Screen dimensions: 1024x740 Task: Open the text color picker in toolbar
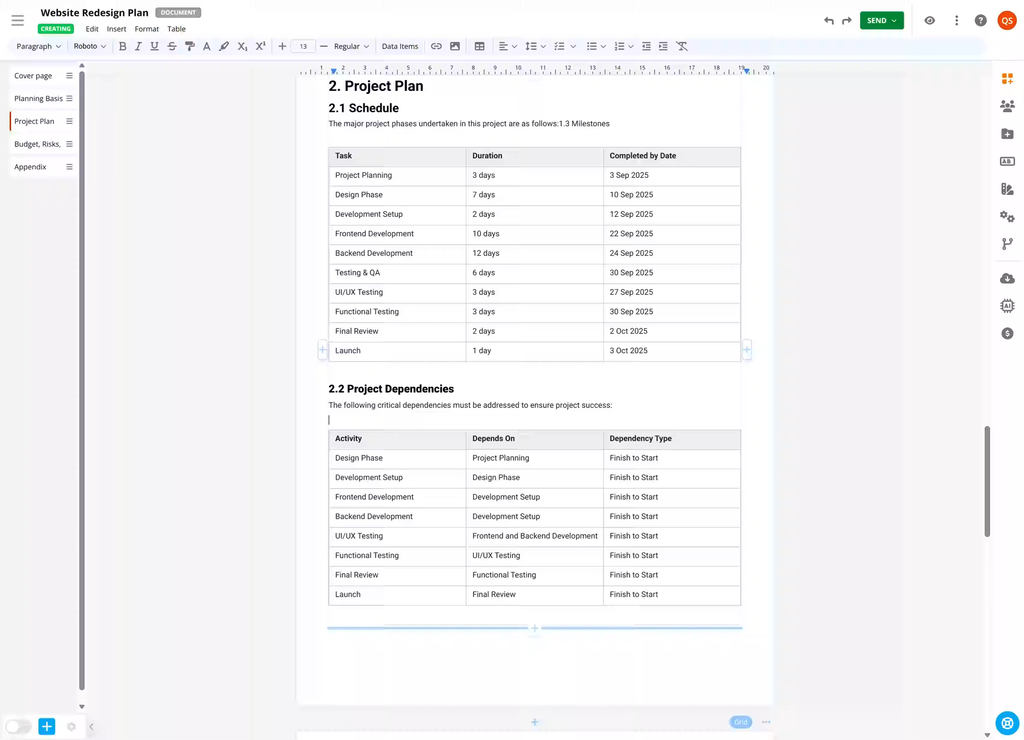click(207, 47)
